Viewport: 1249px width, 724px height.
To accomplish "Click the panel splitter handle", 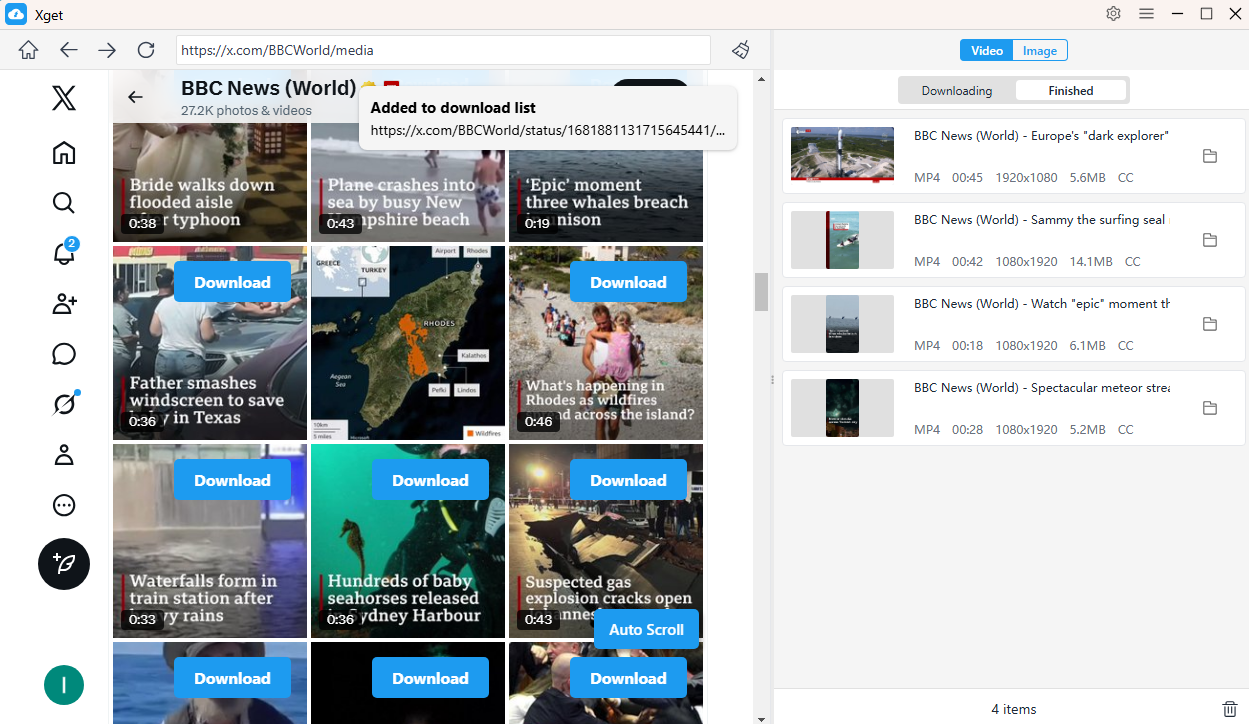I will [x=771, y=380].
